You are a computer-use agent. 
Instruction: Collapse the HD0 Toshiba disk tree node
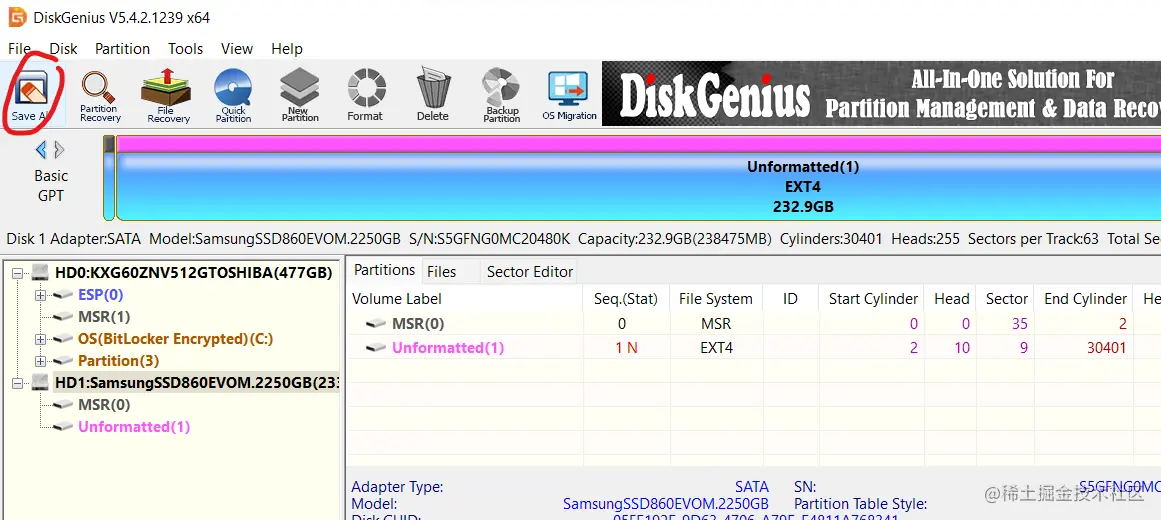click(x=19, y=273)
